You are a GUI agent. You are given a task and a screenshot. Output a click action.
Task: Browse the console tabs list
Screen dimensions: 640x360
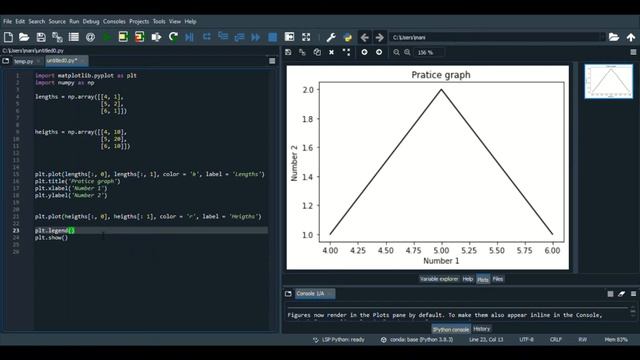tap(288, 293)
